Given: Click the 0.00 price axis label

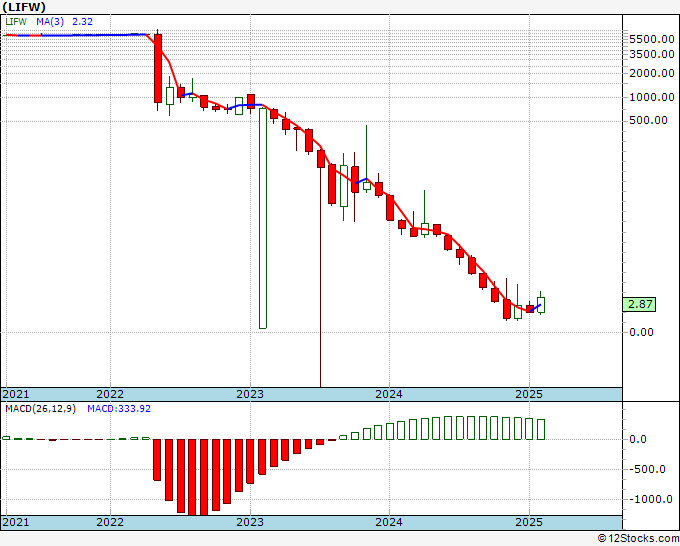Looking at the screenshot, I should pyautogui.click(x=641, y=332).
